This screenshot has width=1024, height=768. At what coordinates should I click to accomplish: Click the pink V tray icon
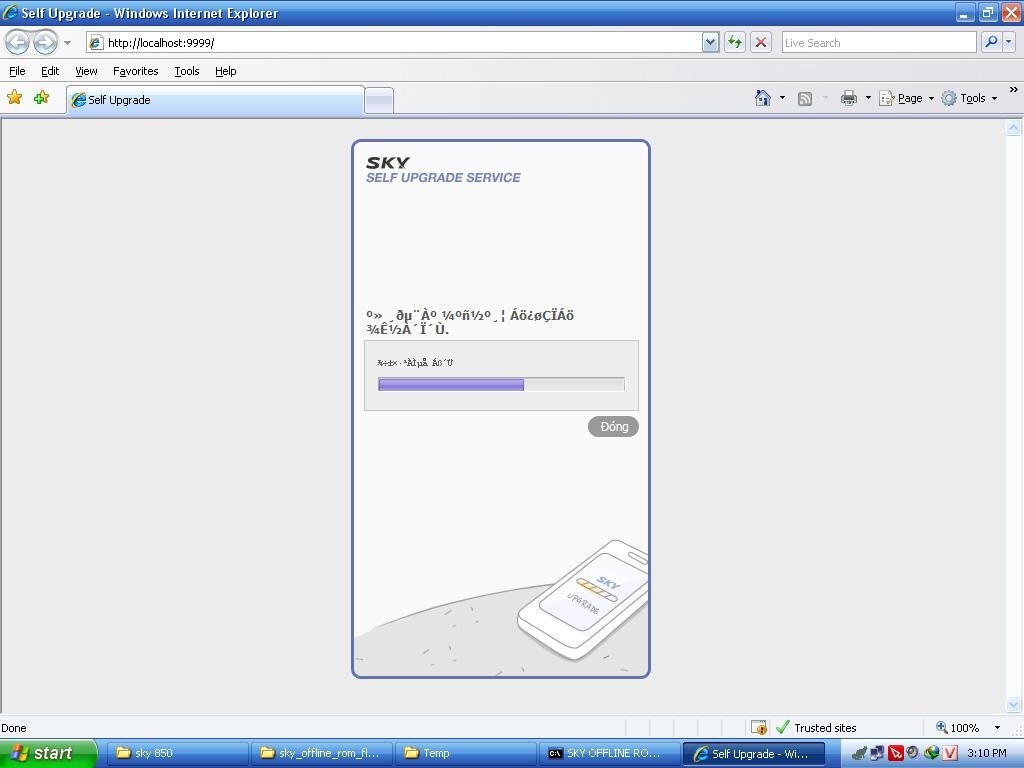(950, 754)
